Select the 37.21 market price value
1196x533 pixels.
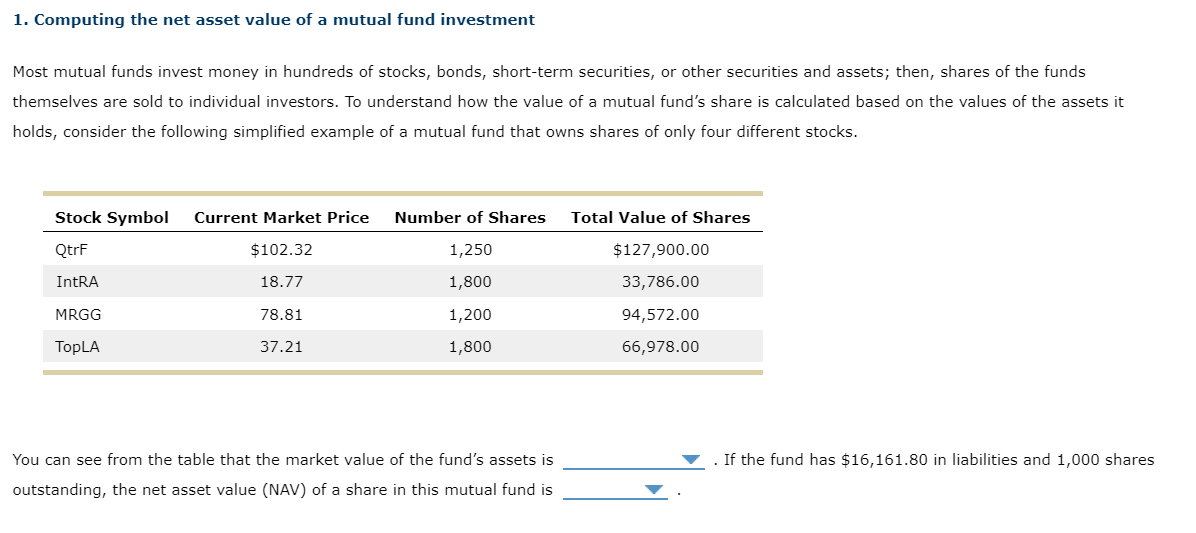pyautogui.click(x=281, y=347)
